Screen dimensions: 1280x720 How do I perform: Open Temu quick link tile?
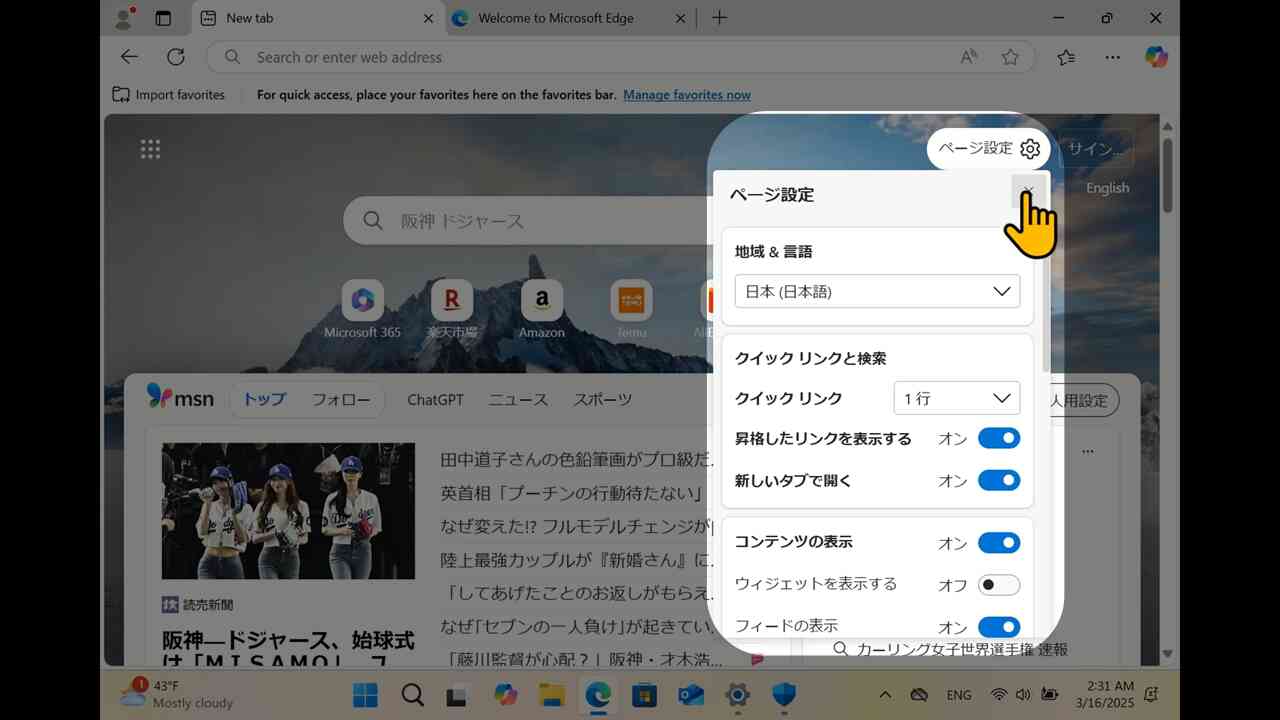click(631, 310)
